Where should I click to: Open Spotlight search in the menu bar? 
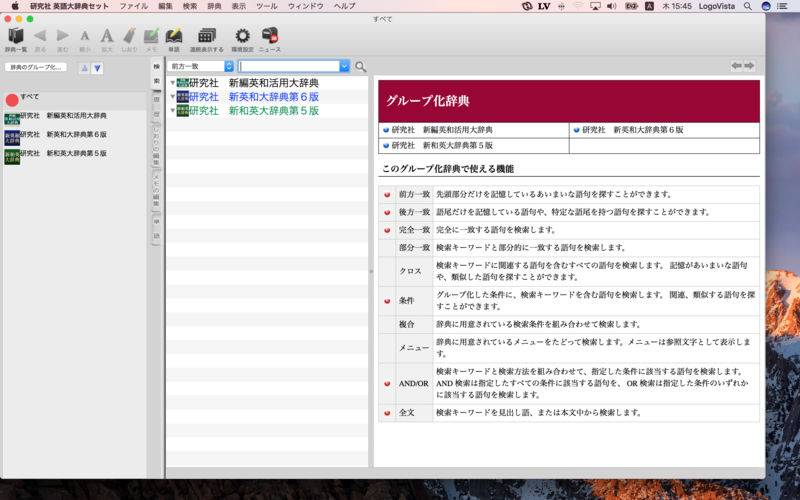(747, 6)
